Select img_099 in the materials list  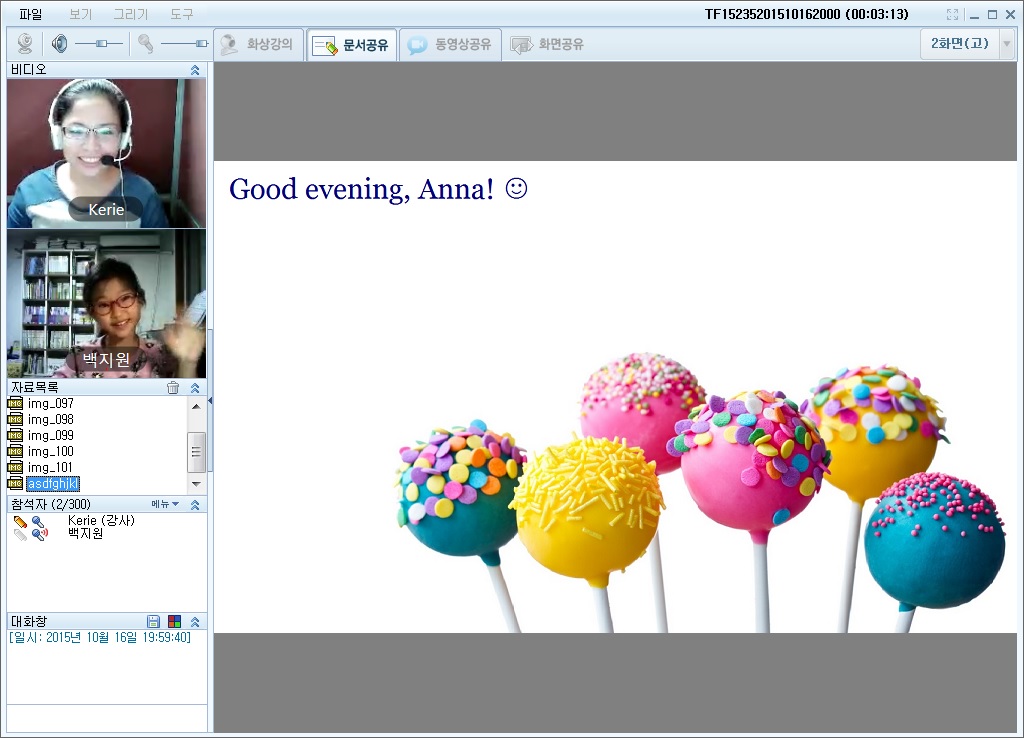click(50, 436)
